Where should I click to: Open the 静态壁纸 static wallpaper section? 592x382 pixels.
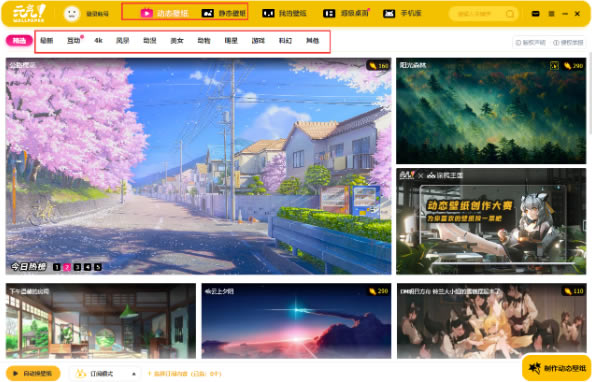tap(224, 13)
